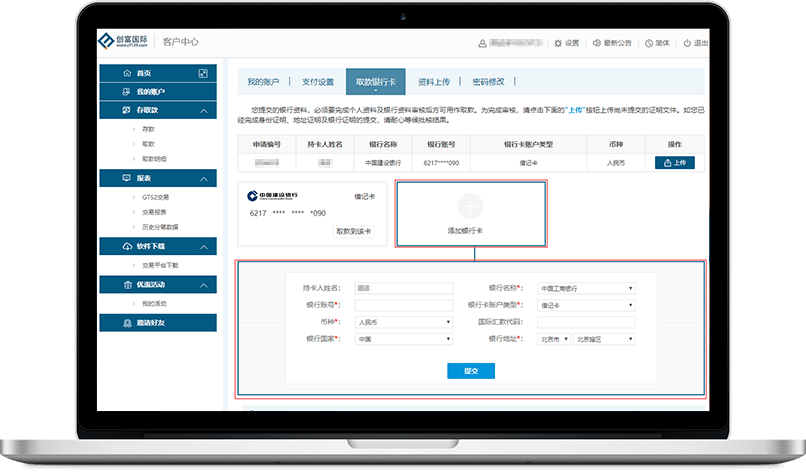Viewport: 806px width, 472px height.
Task: Collapse the 报表 section chevron
Action: click(x=204, y=178)
